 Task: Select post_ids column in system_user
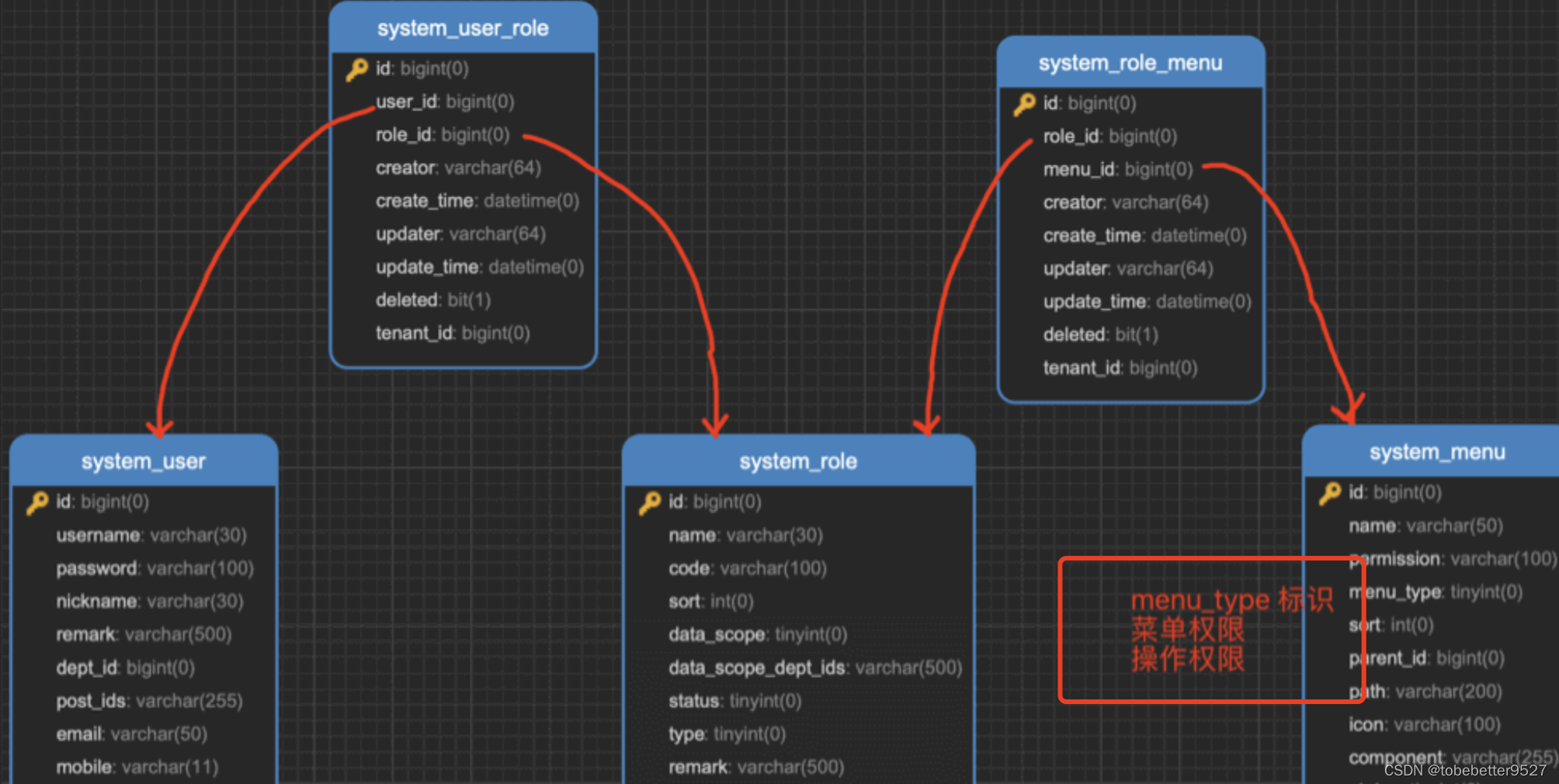(x=149, y=701)
